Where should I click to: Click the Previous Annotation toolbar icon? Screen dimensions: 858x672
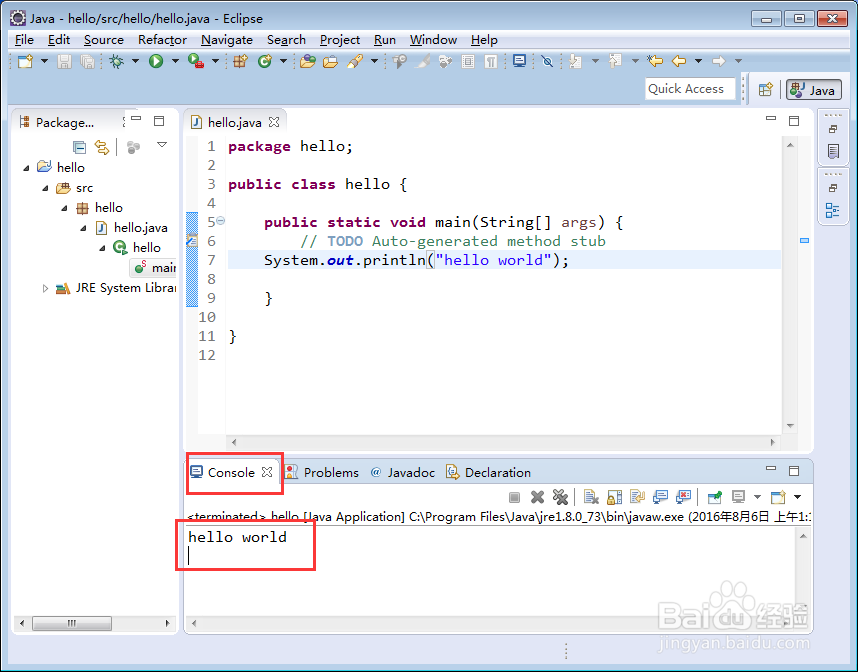click(615, 61)
